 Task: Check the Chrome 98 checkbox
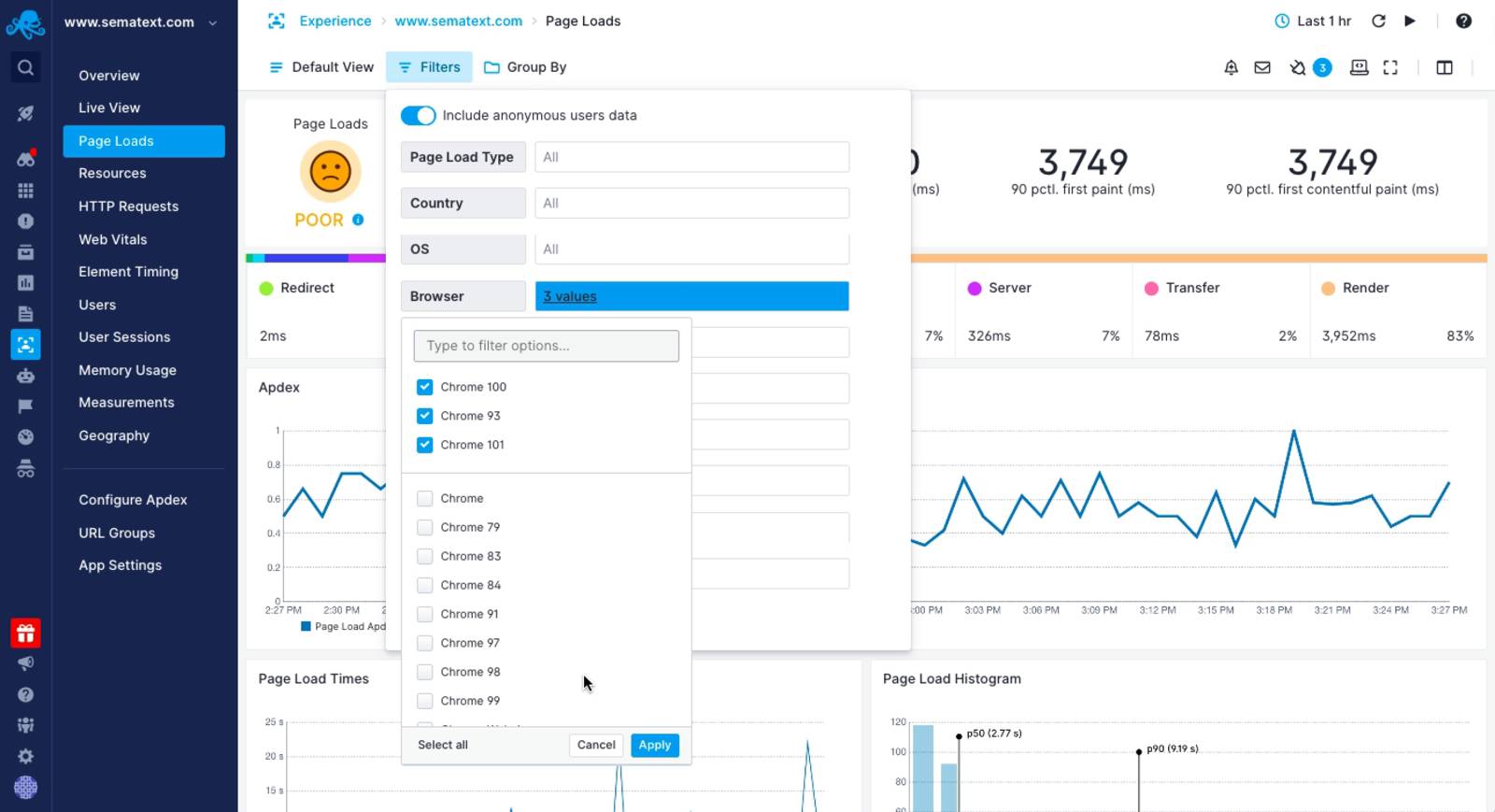425,673
